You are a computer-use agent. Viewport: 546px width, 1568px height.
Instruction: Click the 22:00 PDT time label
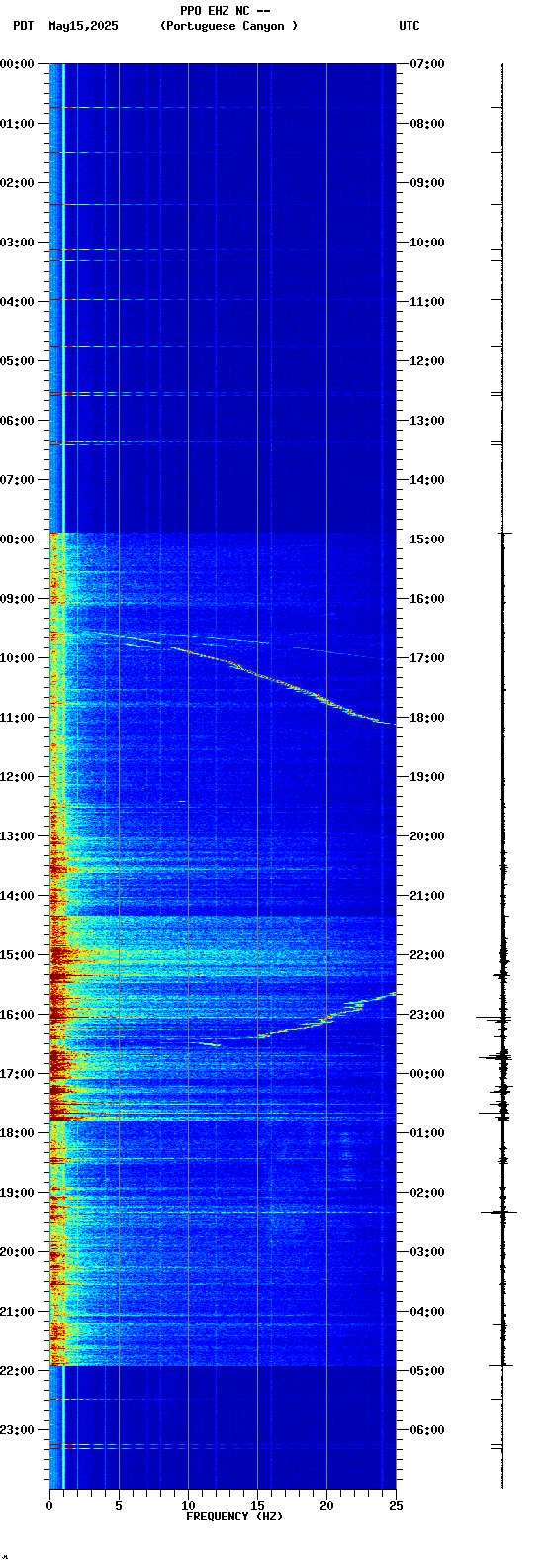point(17,1371)
